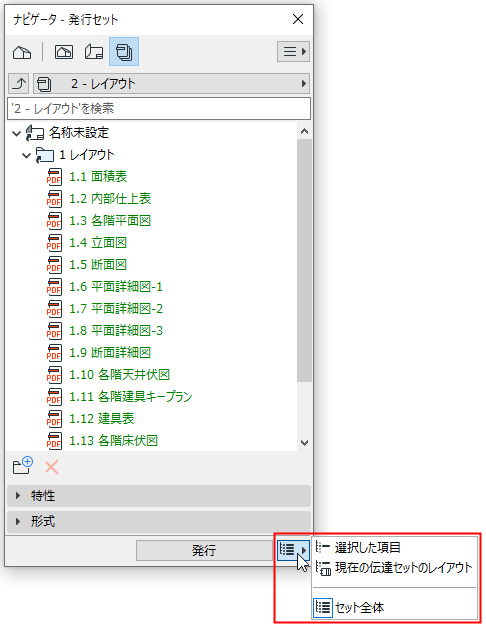The height and width of the screenshot is (629, 486).
Task: Click PDF icon for 1.10 各階天井伏図
Action: click(54, 375)
